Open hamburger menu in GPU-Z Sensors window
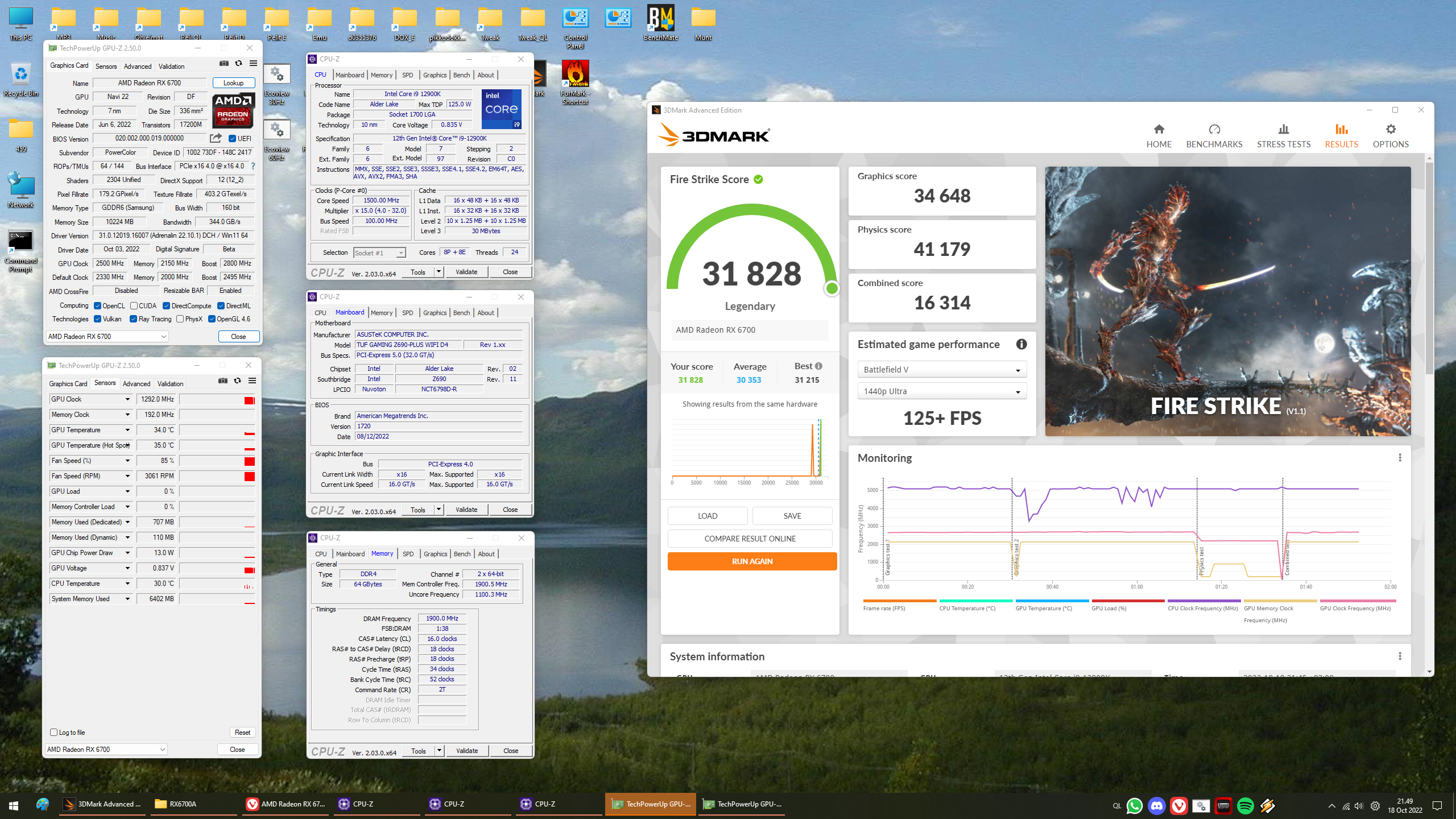Image resolution: width=1456 pixels, height=819 pixels. (x=253, y=381)
